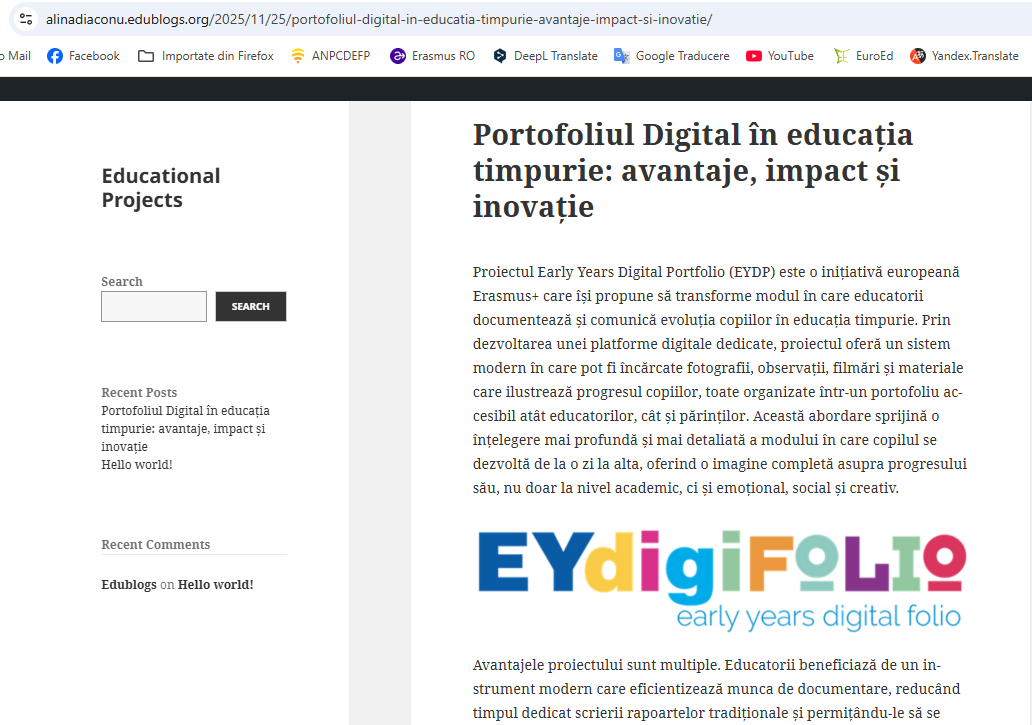
Task: Open the Mail bookmark
Action: (18, 56)
